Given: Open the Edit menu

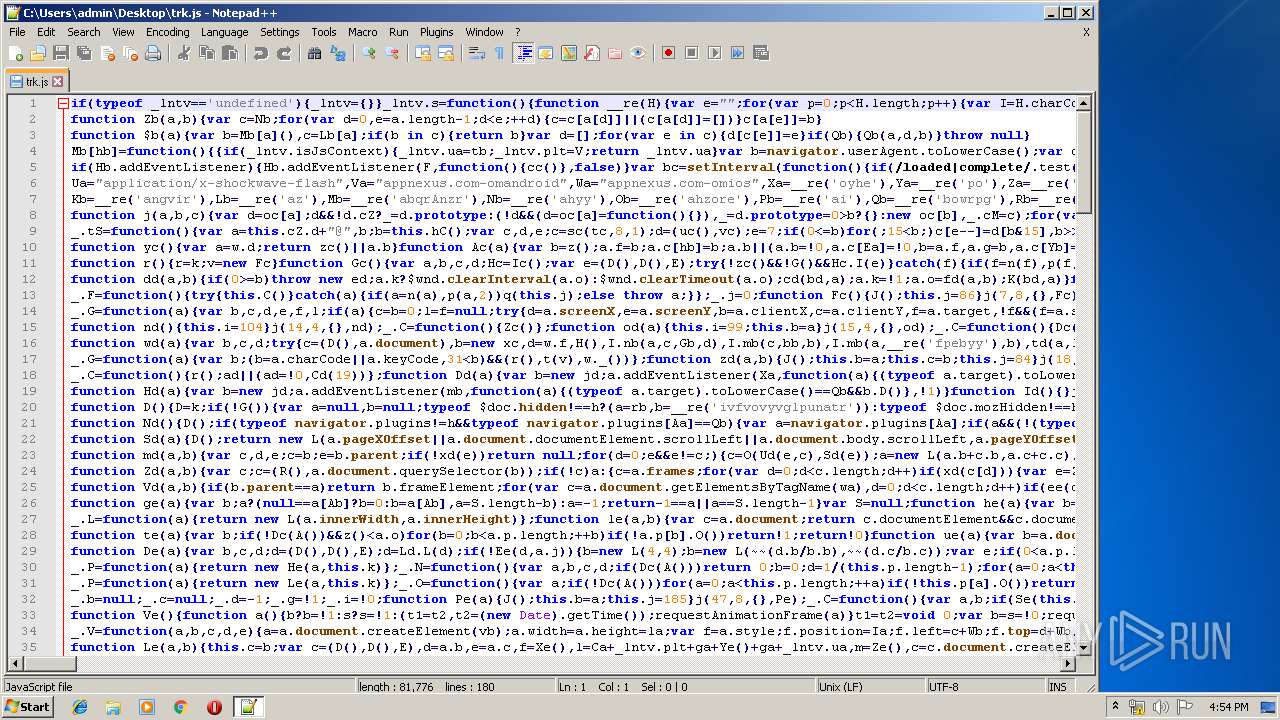Looking at the screenshot, I should coord(46,32).
